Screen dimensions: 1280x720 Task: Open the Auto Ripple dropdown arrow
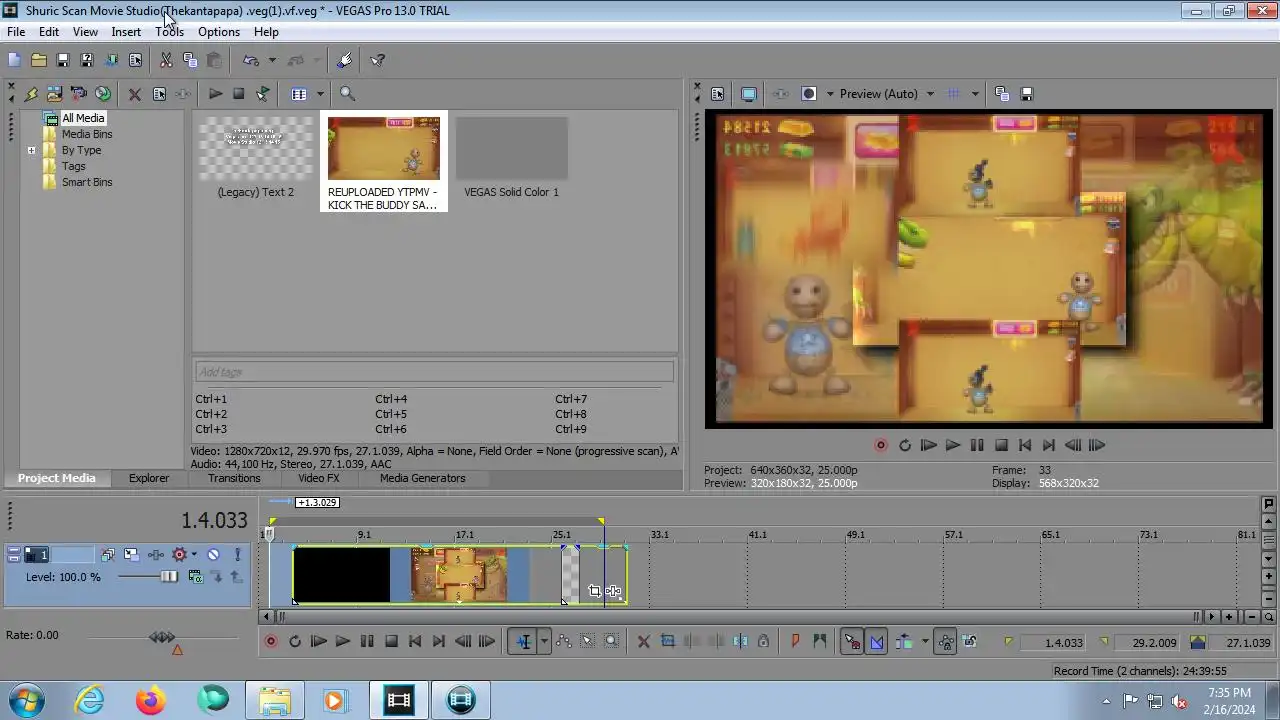[x=925, y=642]
